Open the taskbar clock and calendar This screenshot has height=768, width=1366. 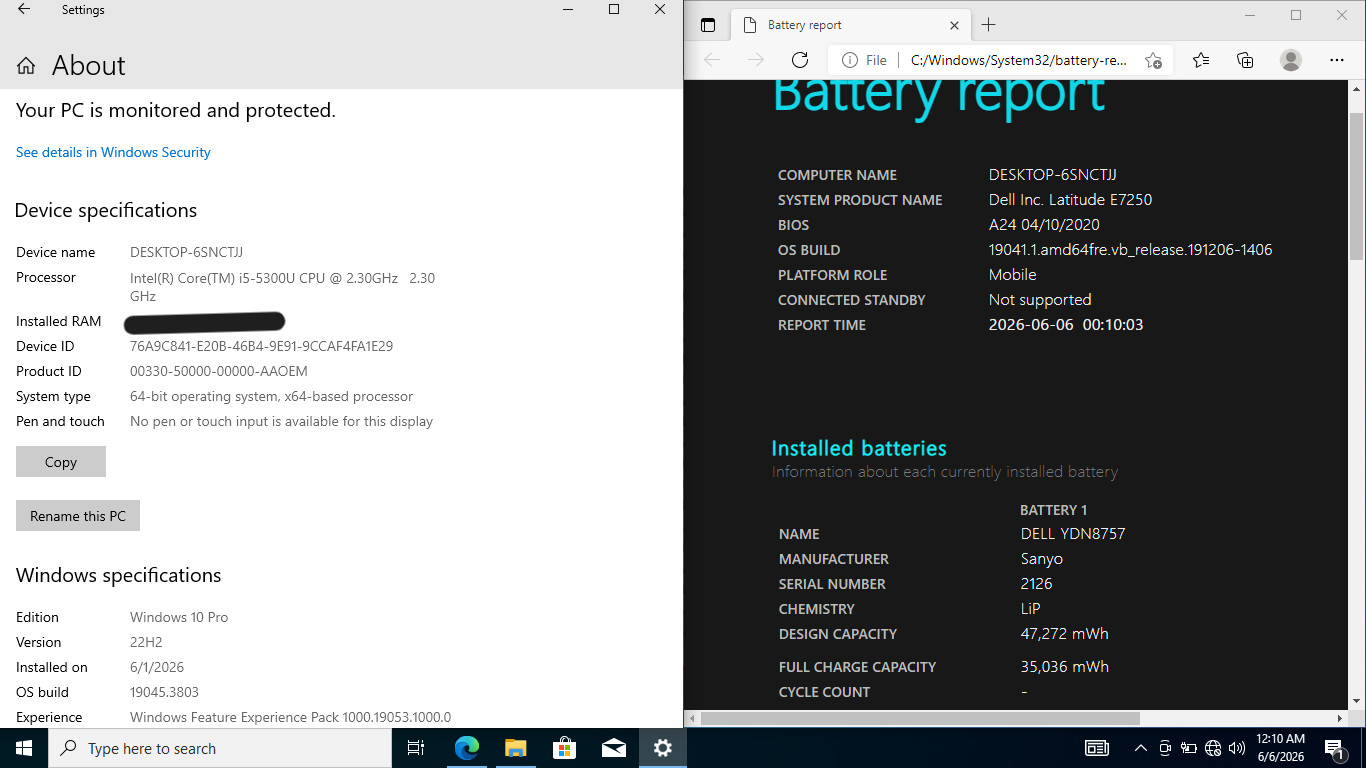pyautogui.click(x=1280, y=748)
